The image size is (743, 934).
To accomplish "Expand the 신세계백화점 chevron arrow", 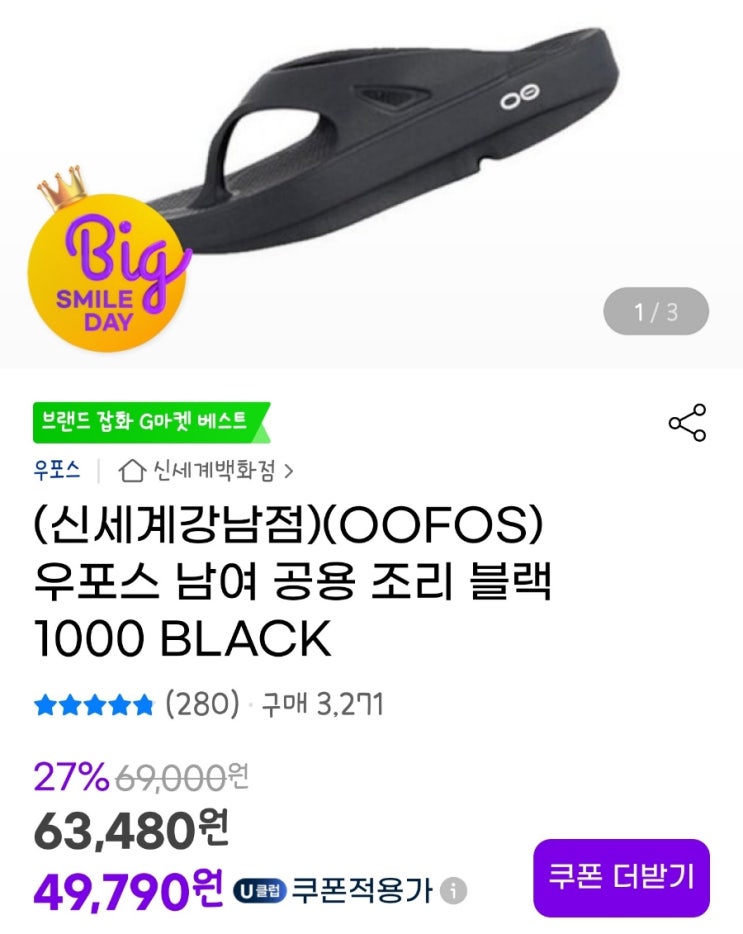I will tap(289, 472).
